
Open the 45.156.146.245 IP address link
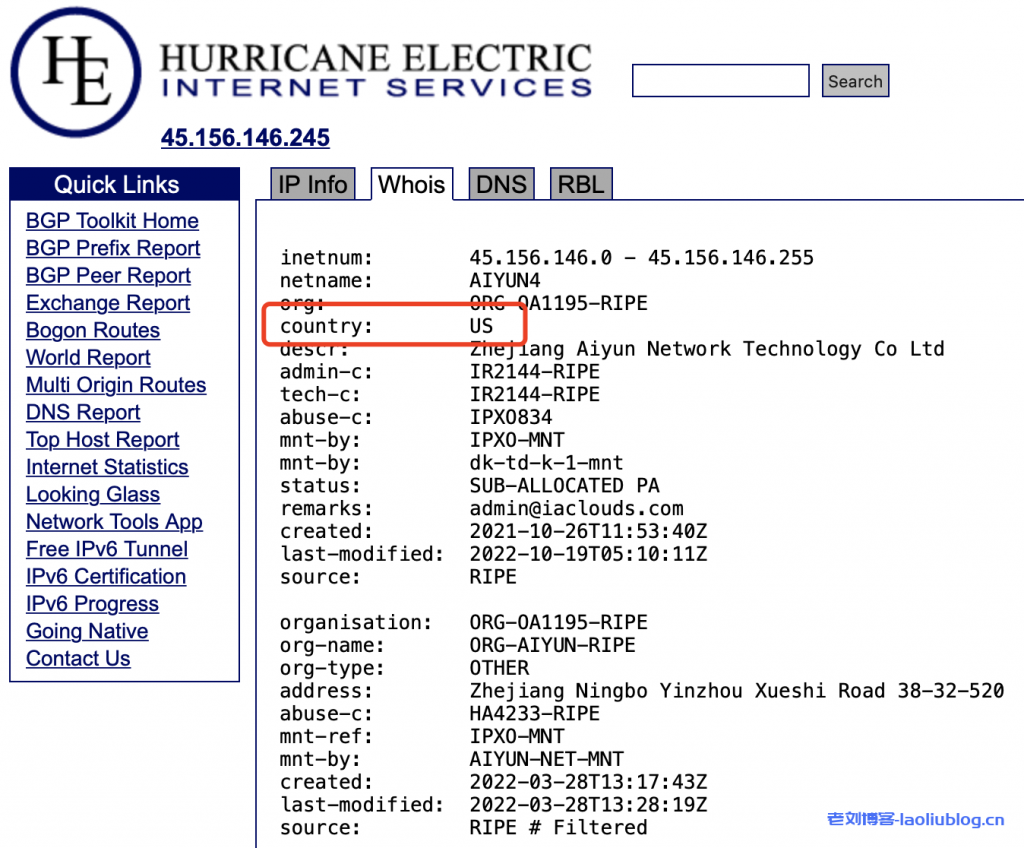click(245, 138)
